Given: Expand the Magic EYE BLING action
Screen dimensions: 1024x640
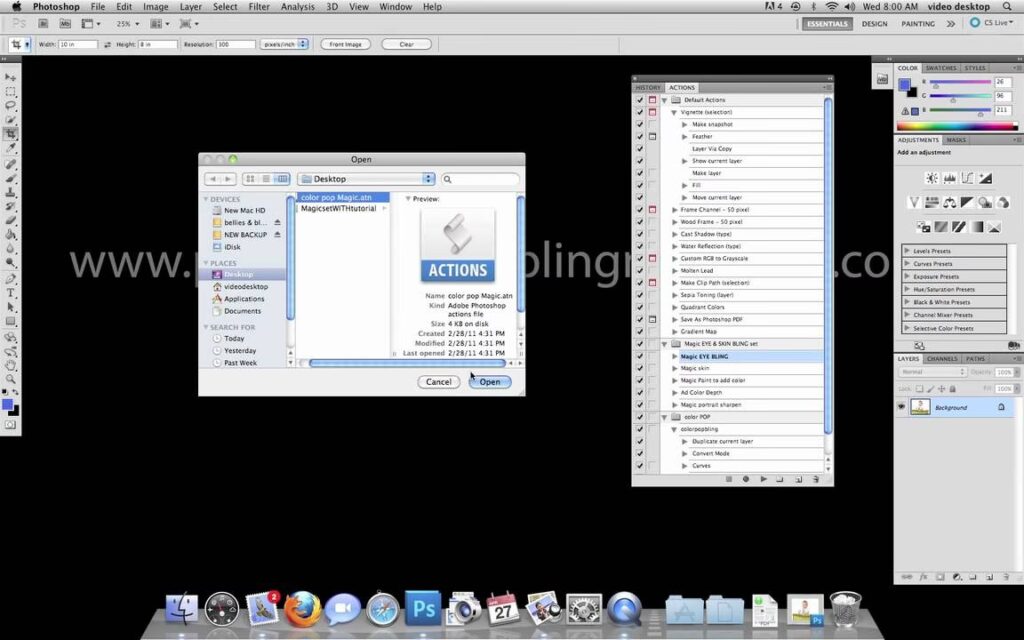Looking at the screenshot, I should tap(675, 356).
